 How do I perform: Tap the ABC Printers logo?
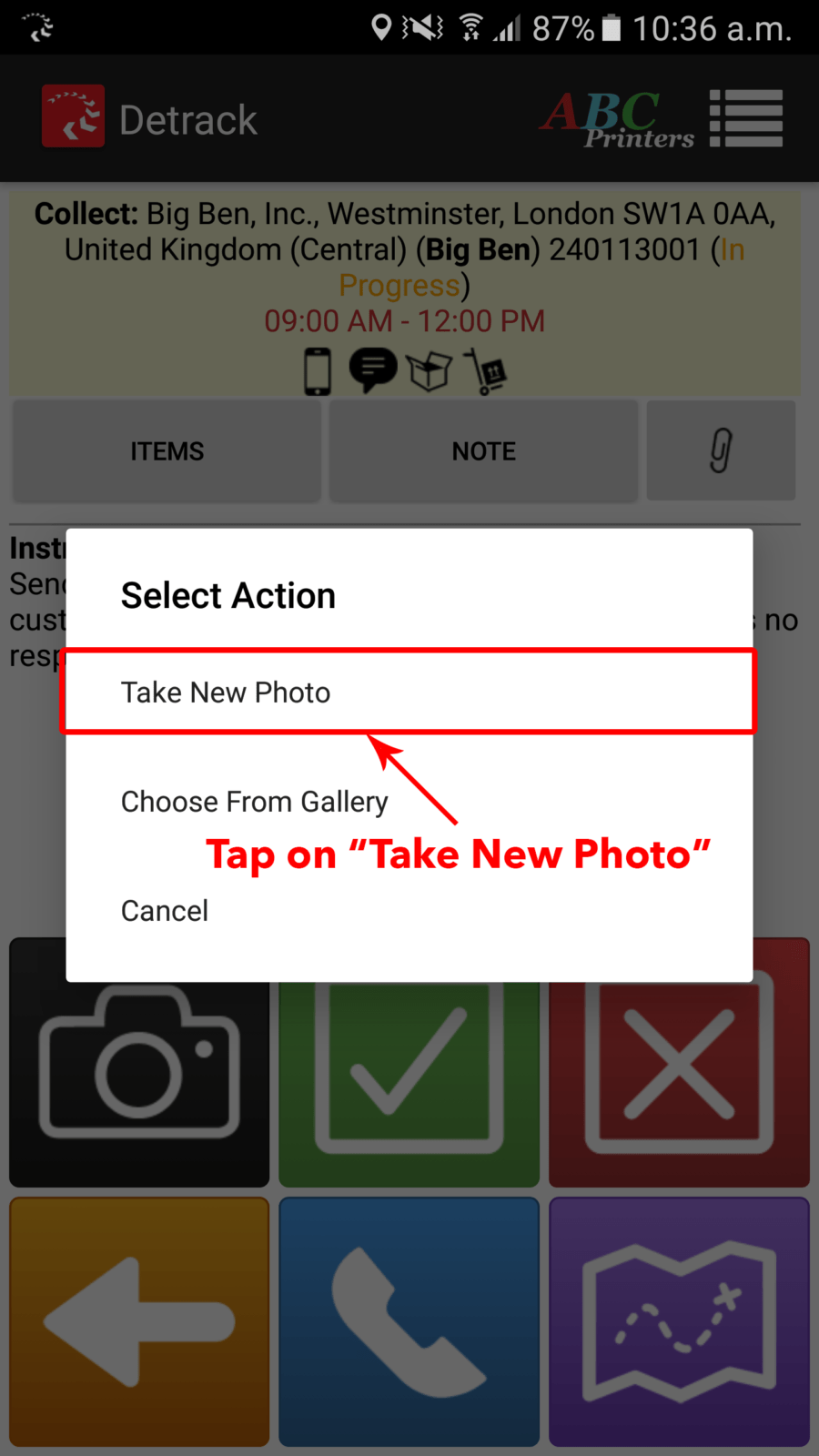coord(617,119)
